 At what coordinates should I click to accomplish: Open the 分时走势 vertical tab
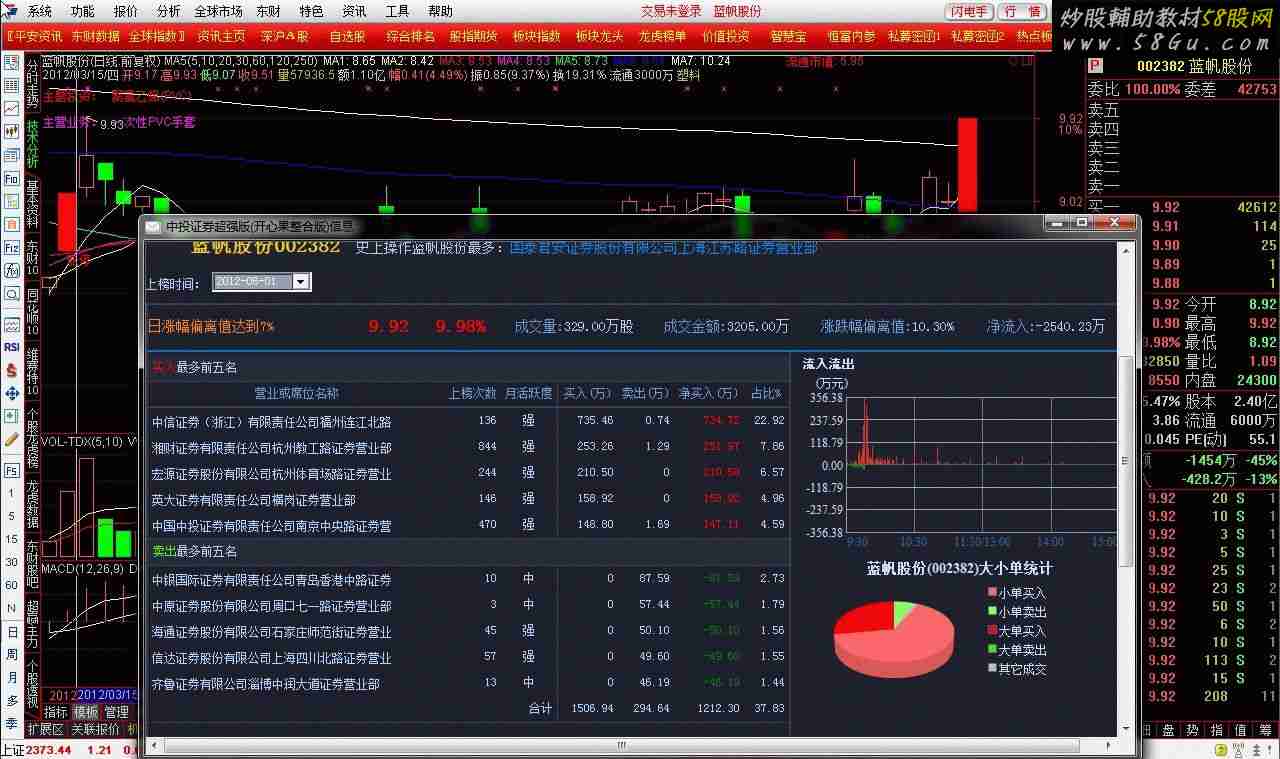tap(32, 84)
